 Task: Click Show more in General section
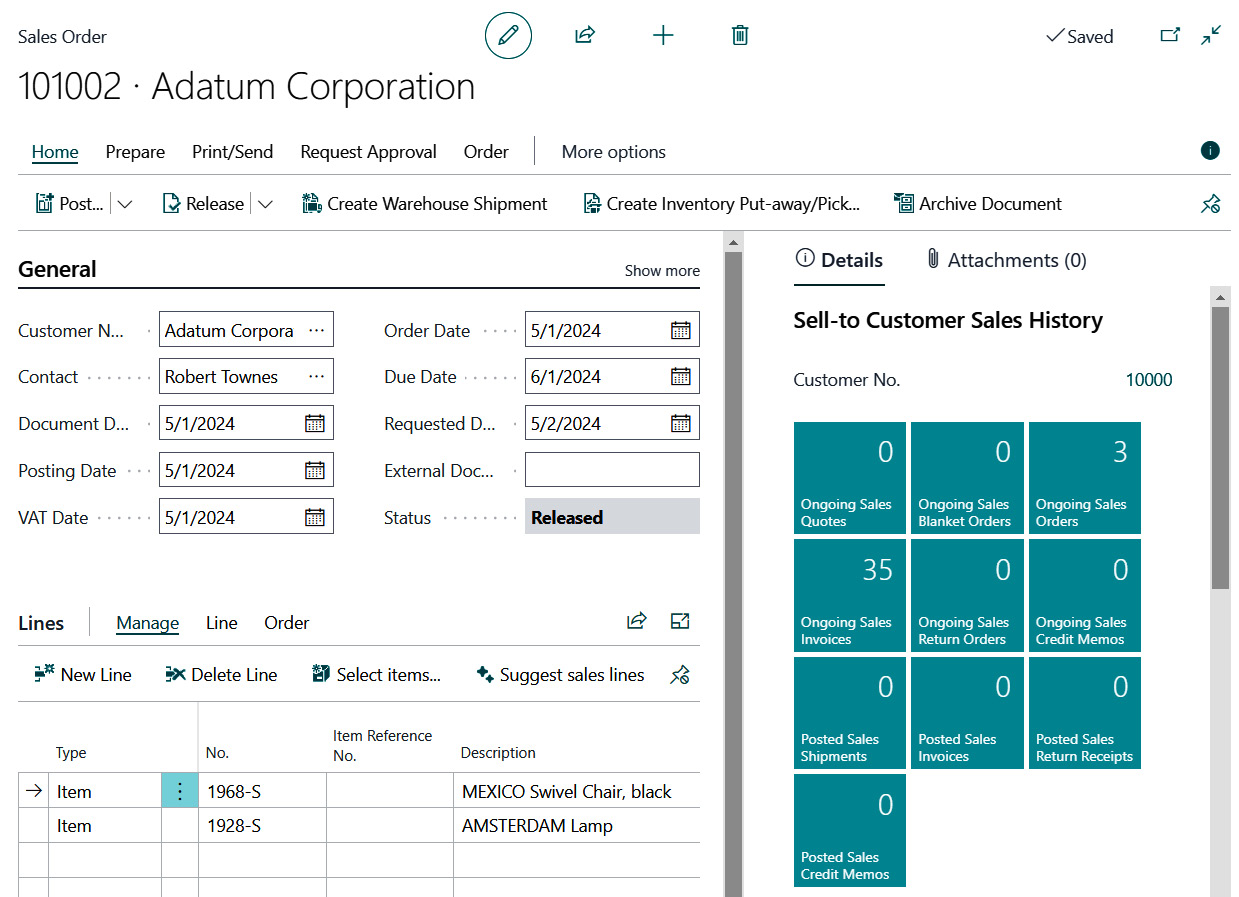tap(662, 270)
